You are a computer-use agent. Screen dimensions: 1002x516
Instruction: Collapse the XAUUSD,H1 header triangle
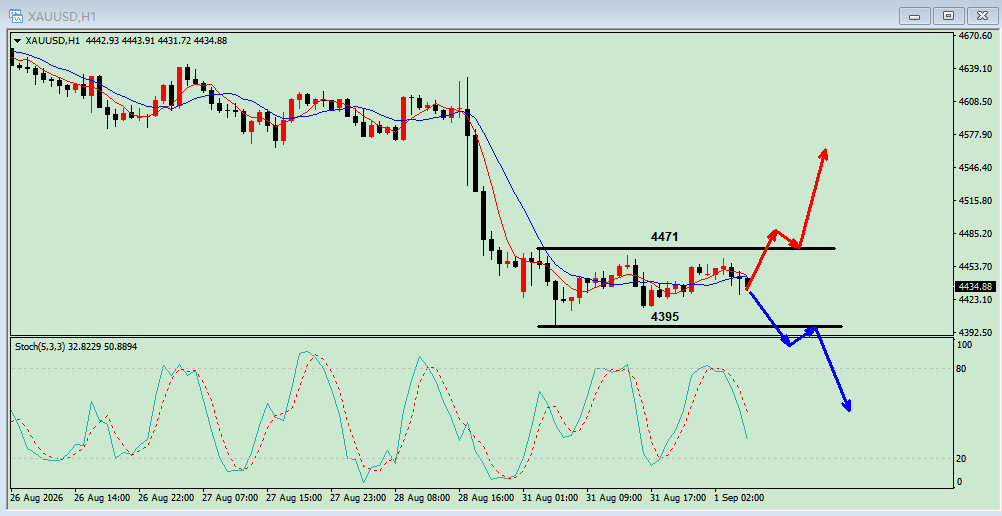pyautogui.click(x=18, y=41)
